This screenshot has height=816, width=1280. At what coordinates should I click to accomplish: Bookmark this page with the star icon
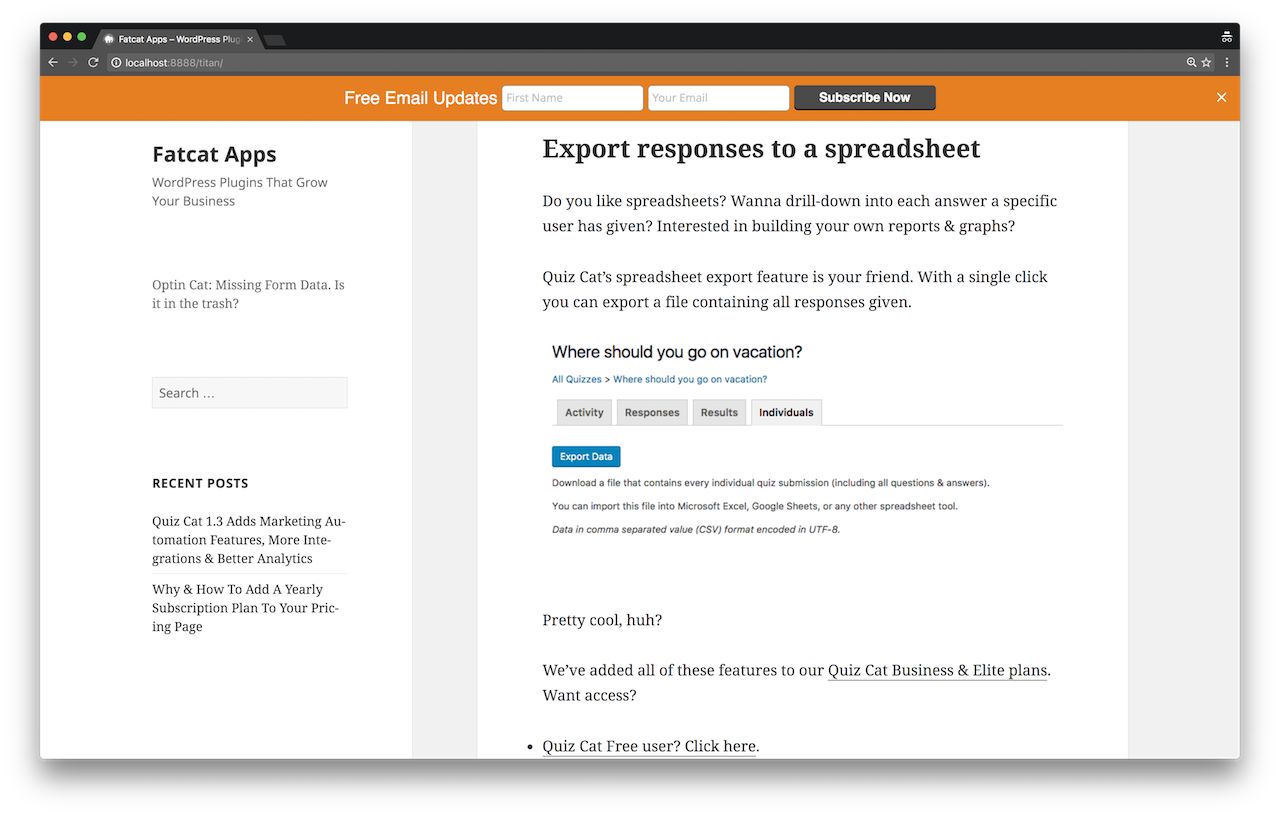[x=1206, y=62]
